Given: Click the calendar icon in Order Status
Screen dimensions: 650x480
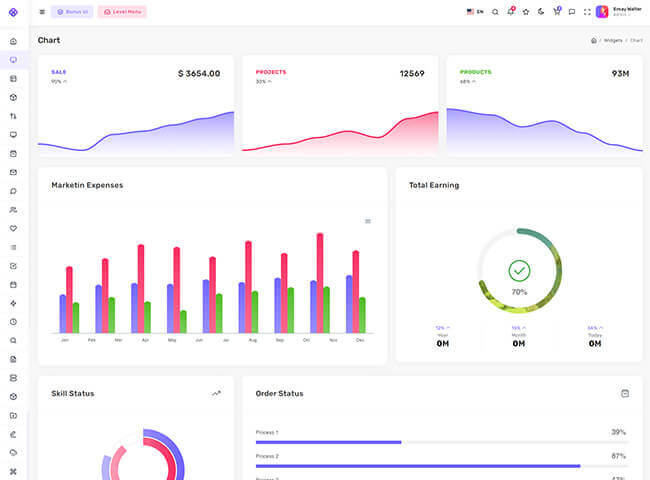Looking at the screenshot, I should [x=625, y=393].
